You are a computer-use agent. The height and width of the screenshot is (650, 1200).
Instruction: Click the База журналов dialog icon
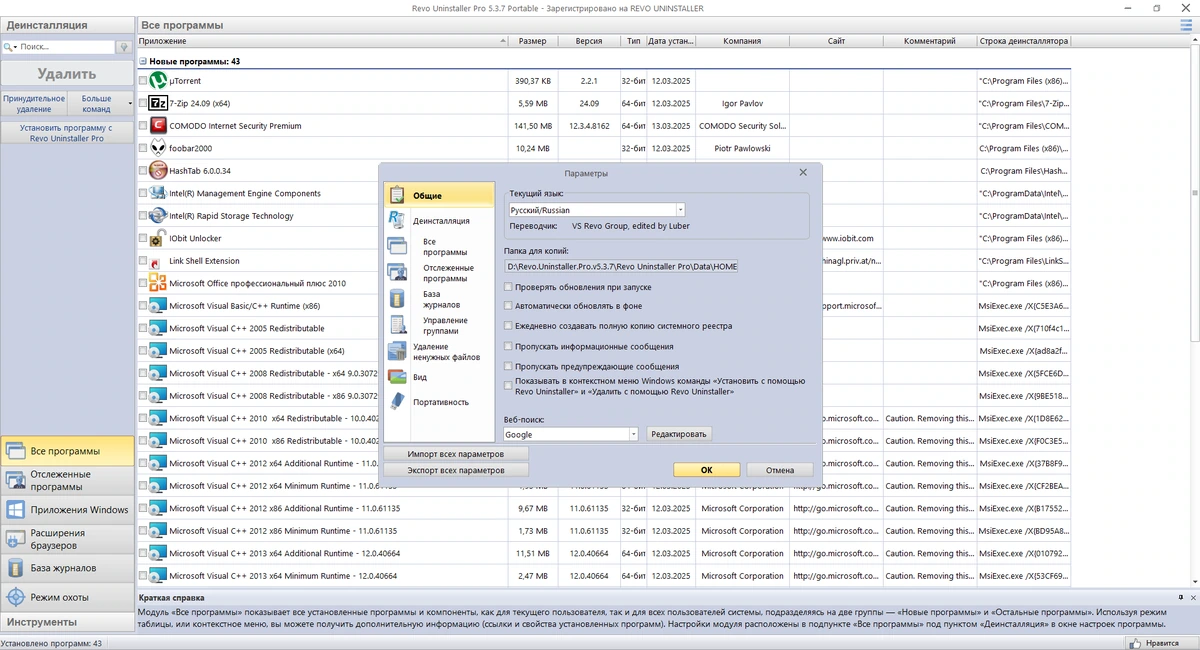397,298
